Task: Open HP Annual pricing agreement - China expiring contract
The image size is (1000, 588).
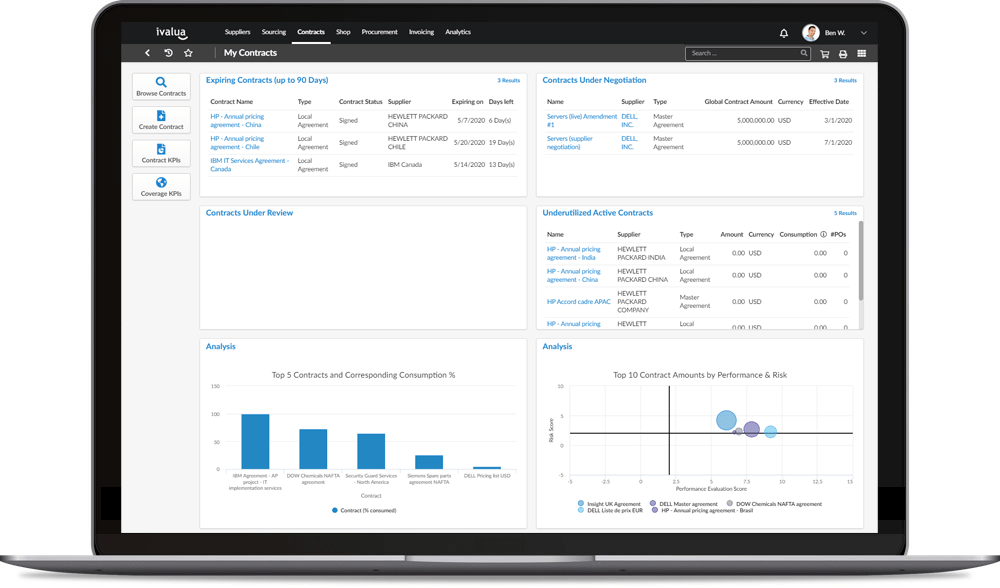Action: (237, 121)
